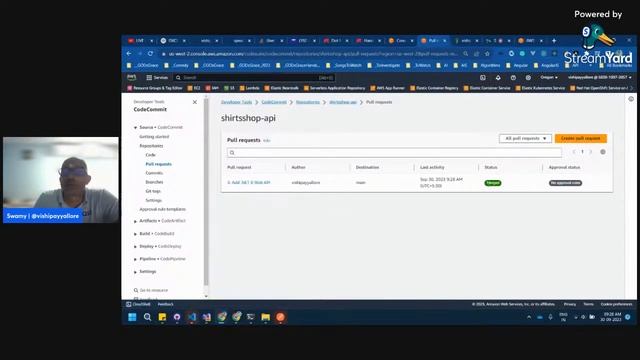Screen dimensions: 640x360
Task: Open the Pull requests Info link
Action: pyautogui.click(x=267, y=140)
